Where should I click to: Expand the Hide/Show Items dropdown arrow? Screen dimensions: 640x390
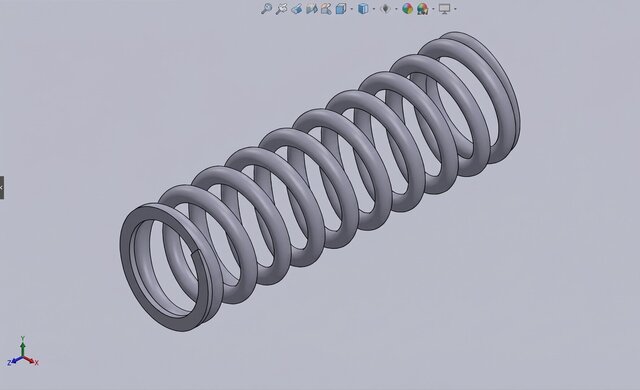pyautogui.click(x=396, y=9)
